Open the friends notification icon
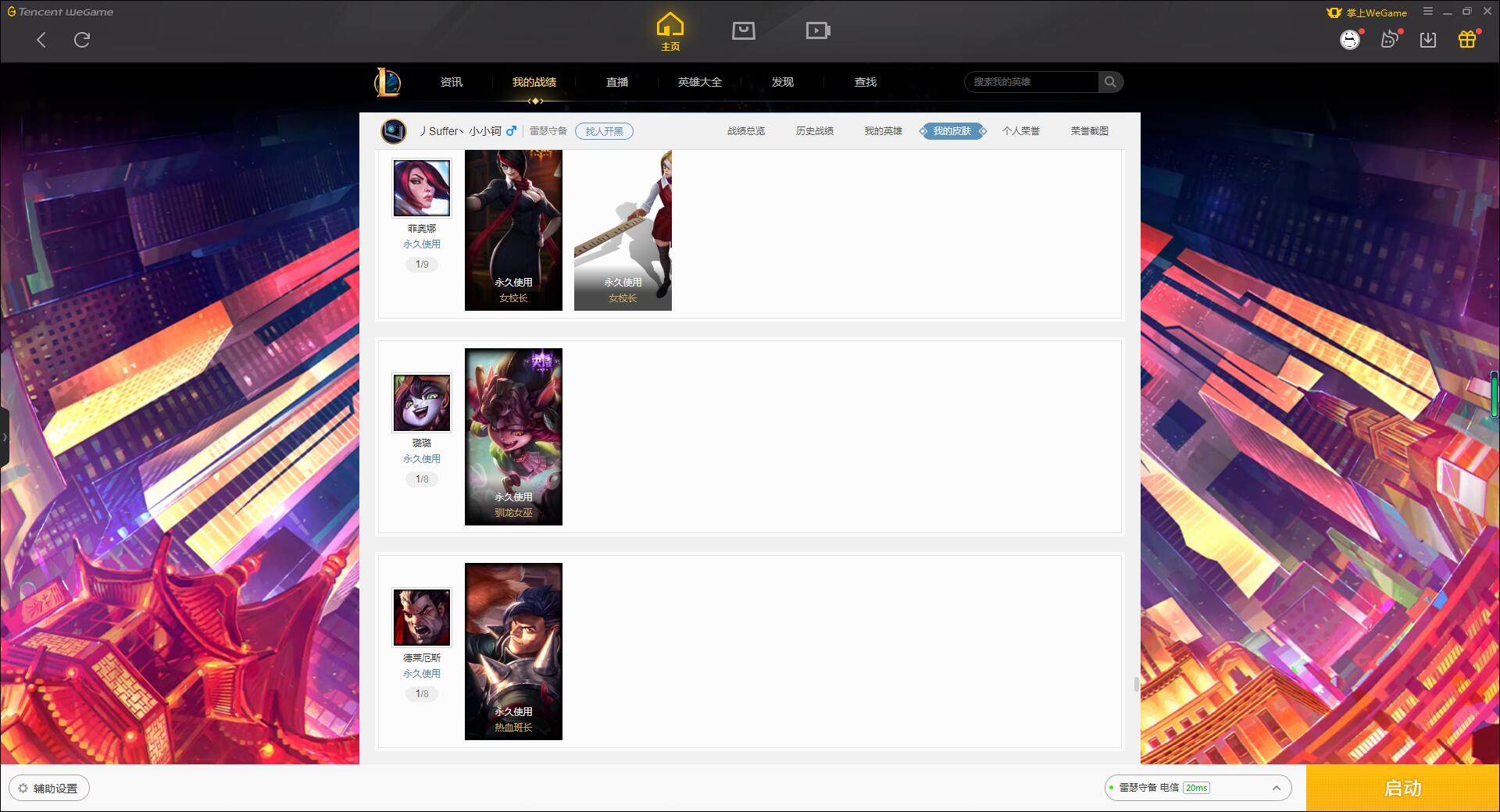The width and height of the screenshot is (1500, 812). point(1390,40)
